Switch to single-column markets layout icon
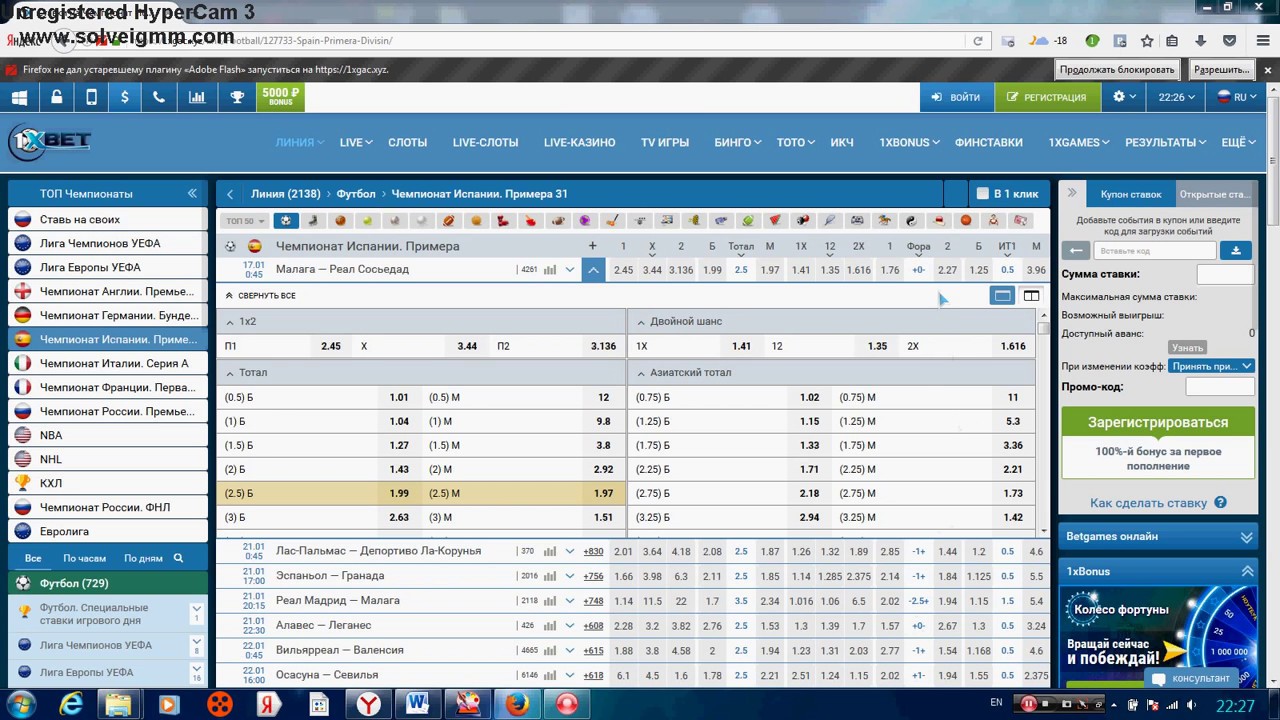Screen dimensions: 1280x720 [1002, 295]
